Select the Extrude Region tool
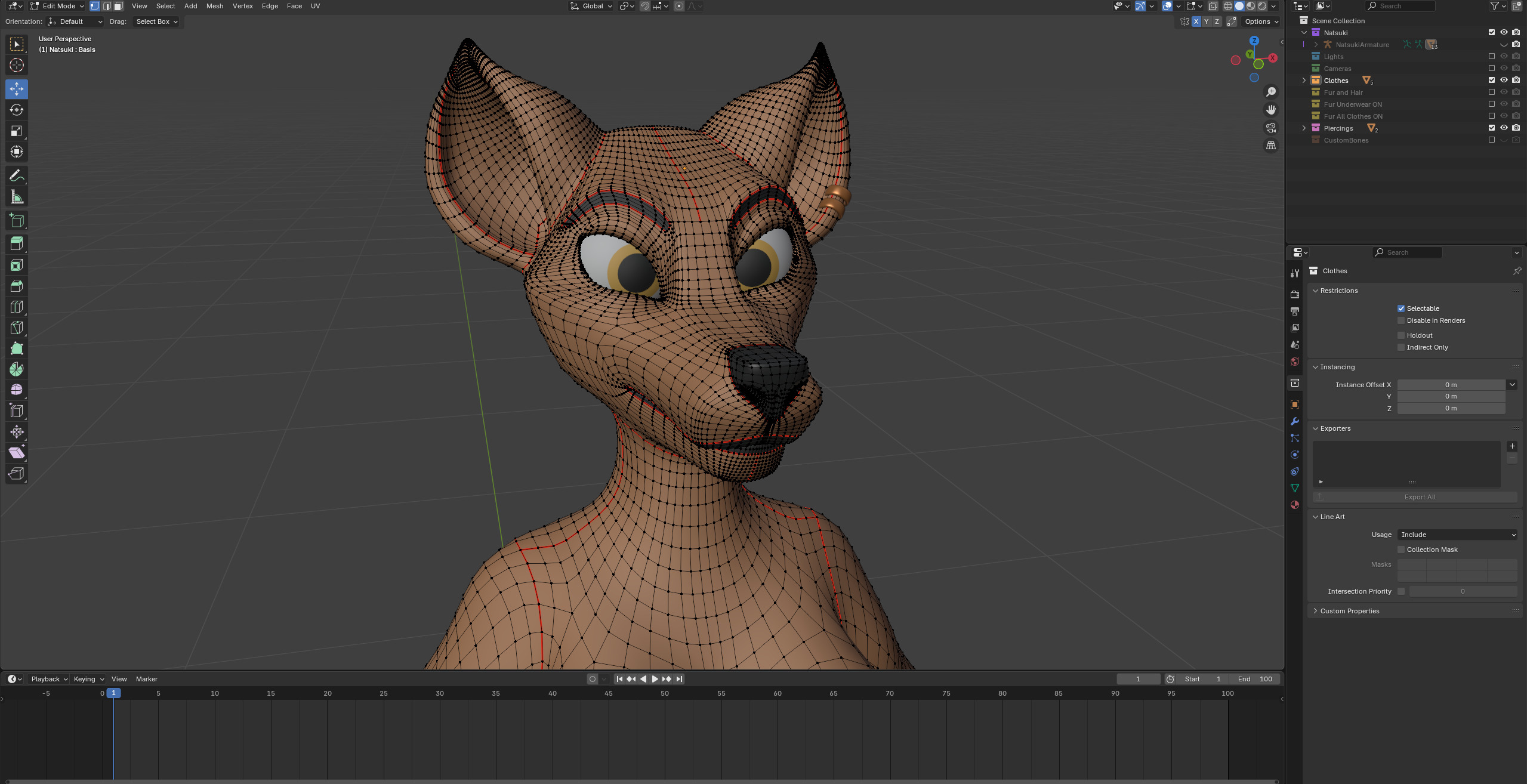Screen dimensions: 1527x784 coord(17,243)
